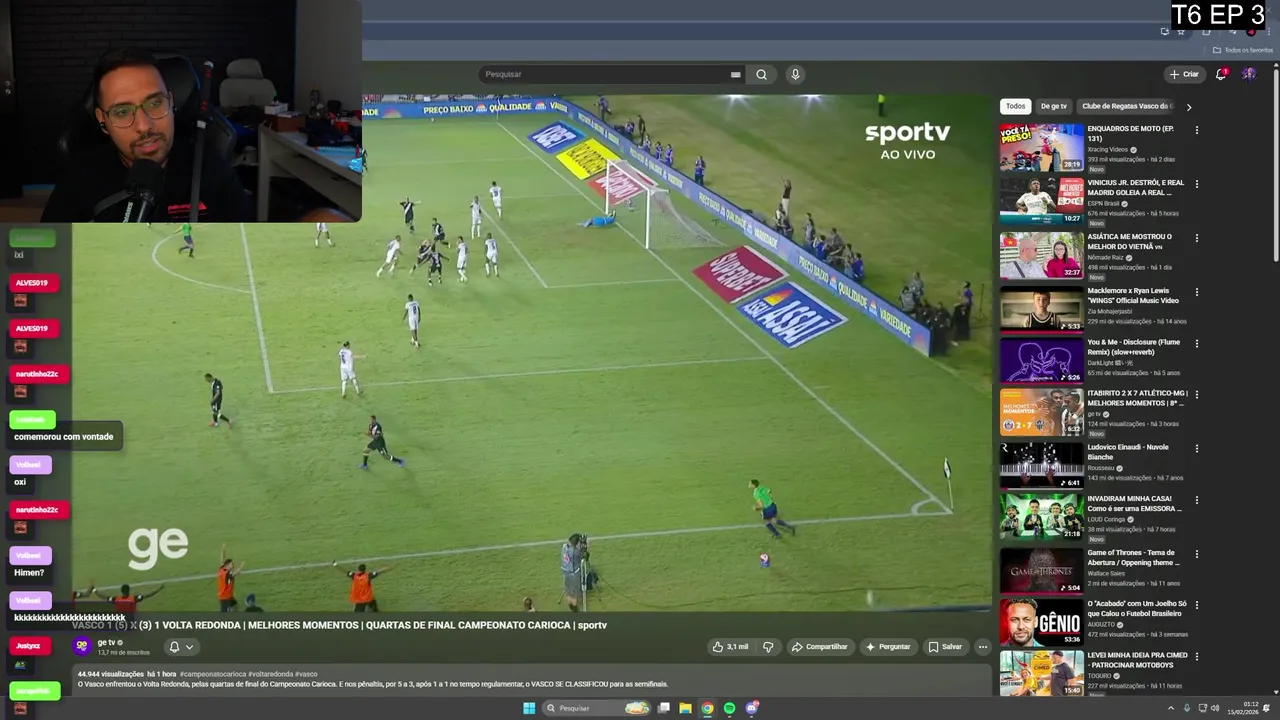1280x720 pixels.
Task: Click the #campeonatocarioca hashtag
Action: coord(213,674)
